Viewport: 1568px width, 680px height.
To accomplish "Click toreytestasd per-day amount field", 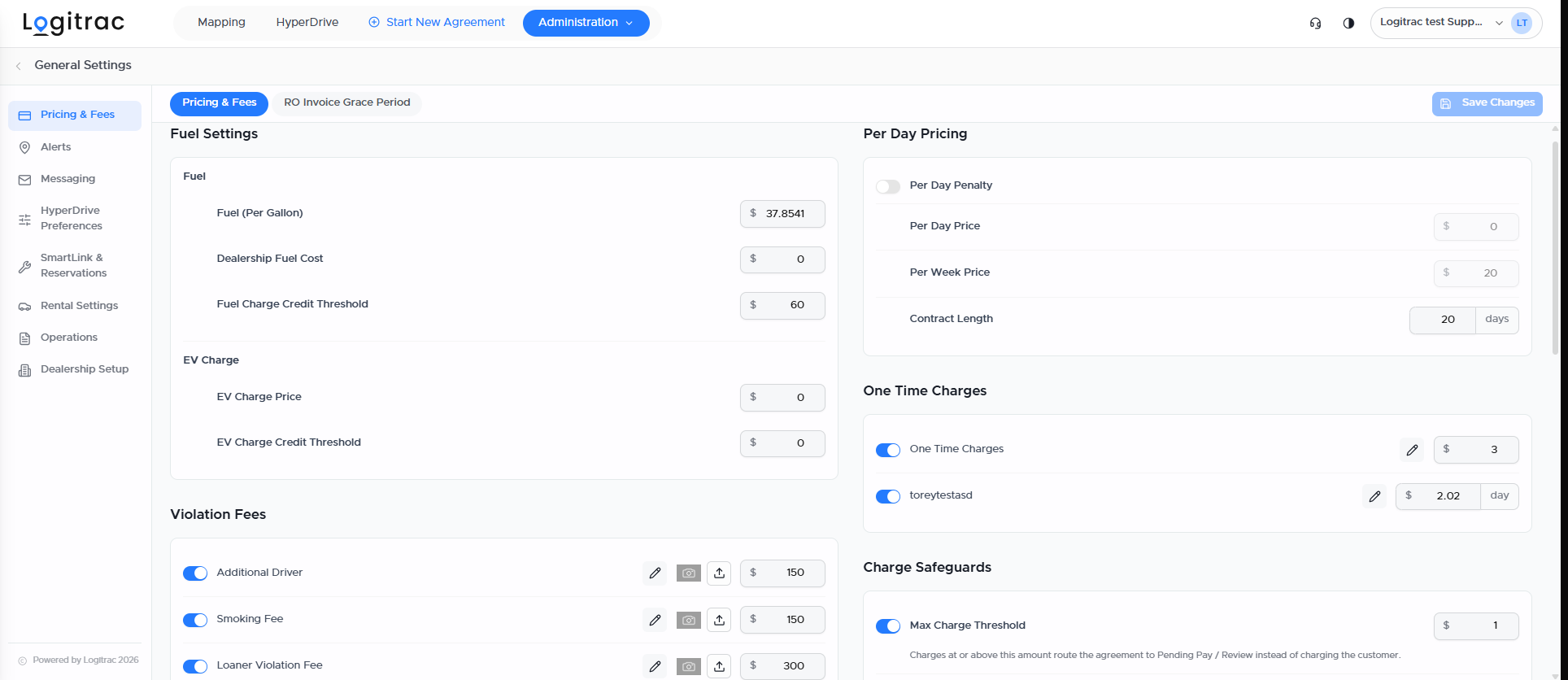I will click(x=1438, y=496).
